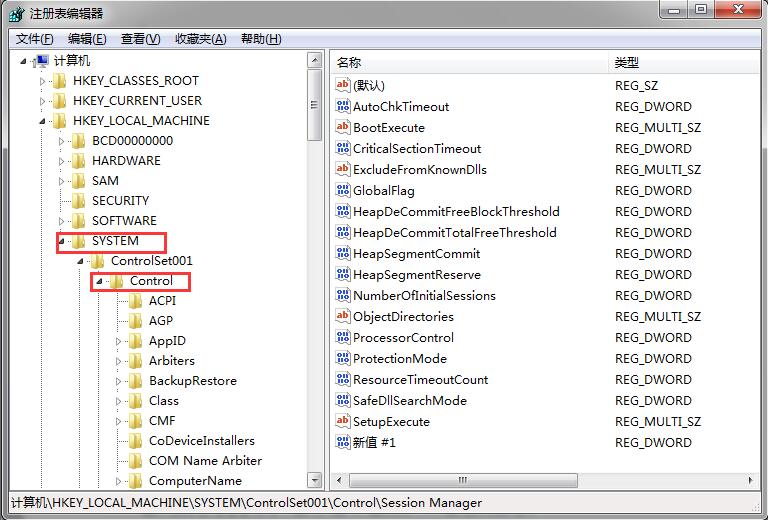The image size is (768, 520).
Task: Open the 文件(F) menu
Action: pyautogui.click(x=34, y=39)
